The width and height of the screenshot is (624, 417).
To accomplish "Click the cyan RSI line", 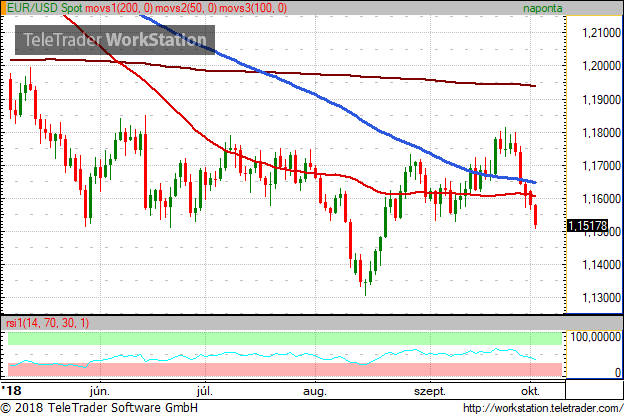I will 273,356.
